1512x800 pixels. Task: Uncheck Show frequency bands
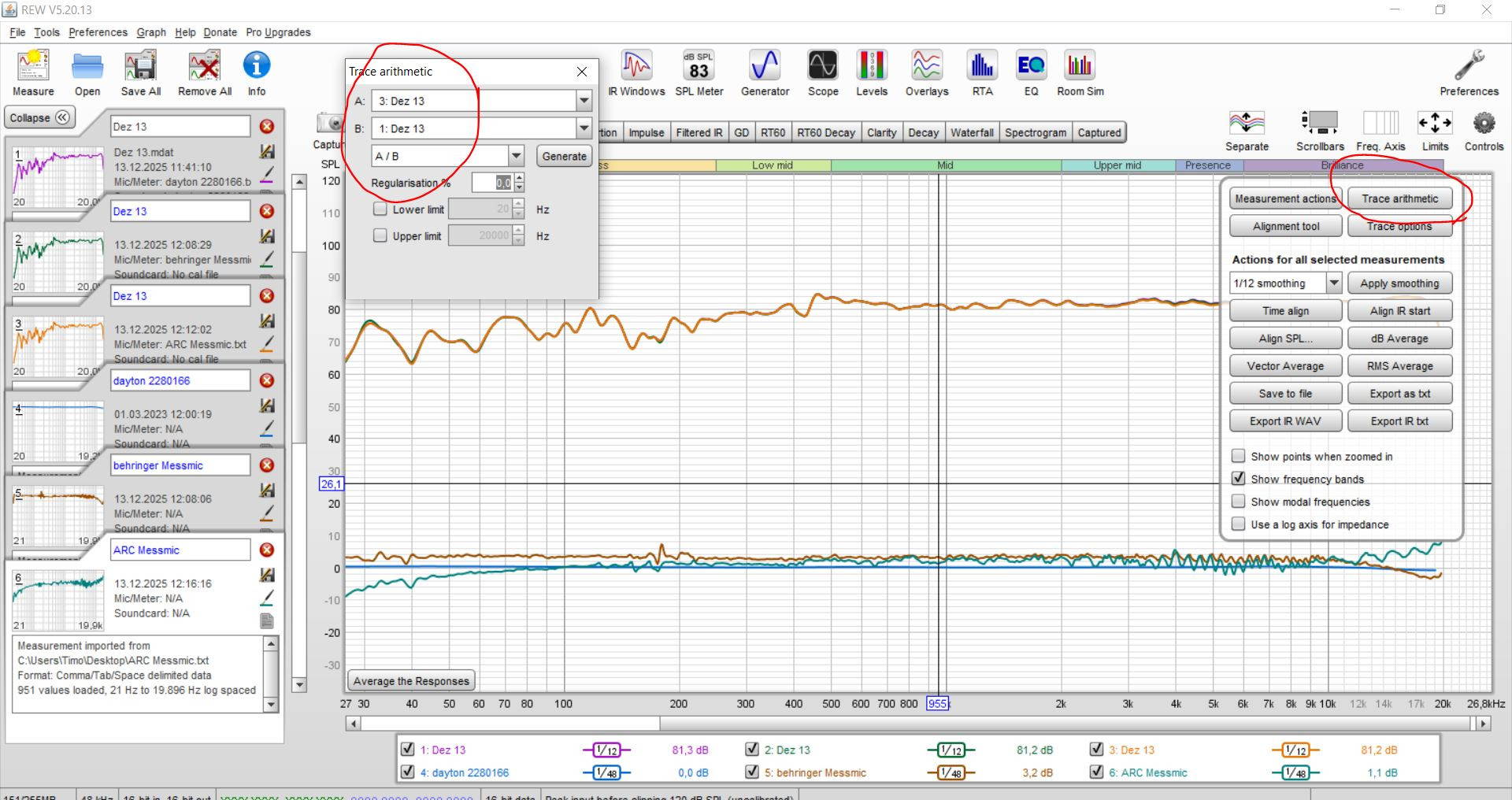1239,479
